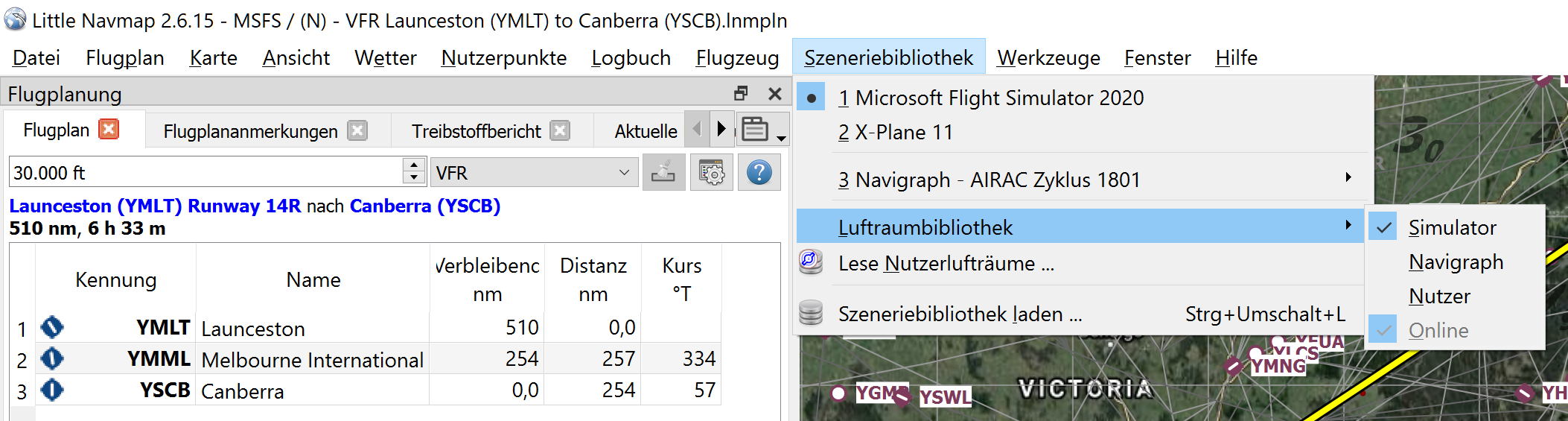Click the YSCB Canberra airport icon
The height and width of the screenshot is (421, 1568).
pyautogui.click(x=52, y=390)
